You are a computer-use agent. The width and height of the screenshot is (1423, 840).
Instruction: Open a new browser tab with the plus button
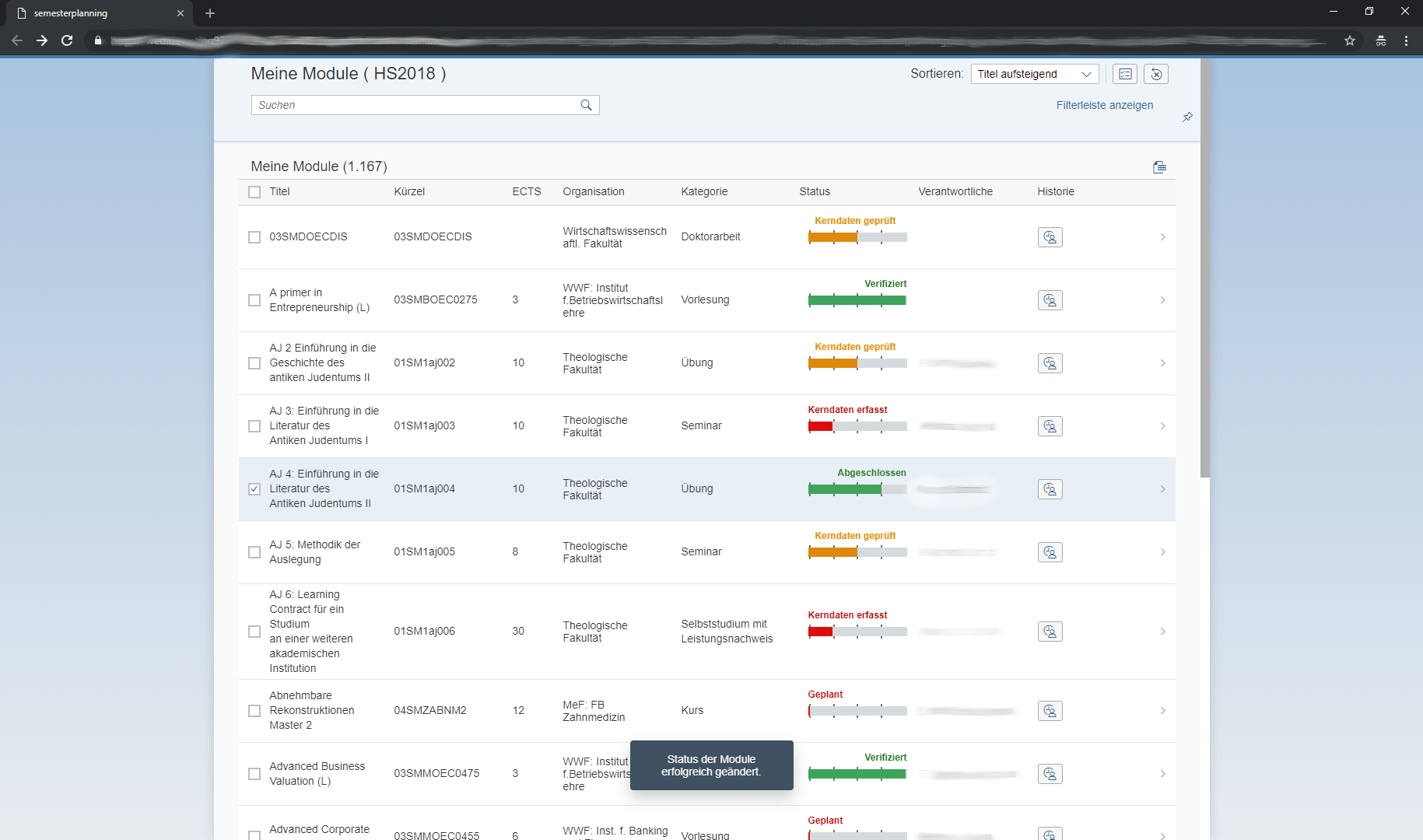(x=209, y=13)
